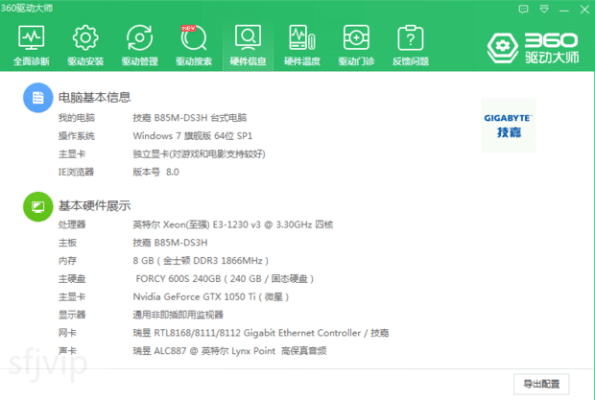This screenshot has height=400, width=595.
Task: Select Nvidia GeForce GTX 1050 Ti text
Action: [211, 297]
